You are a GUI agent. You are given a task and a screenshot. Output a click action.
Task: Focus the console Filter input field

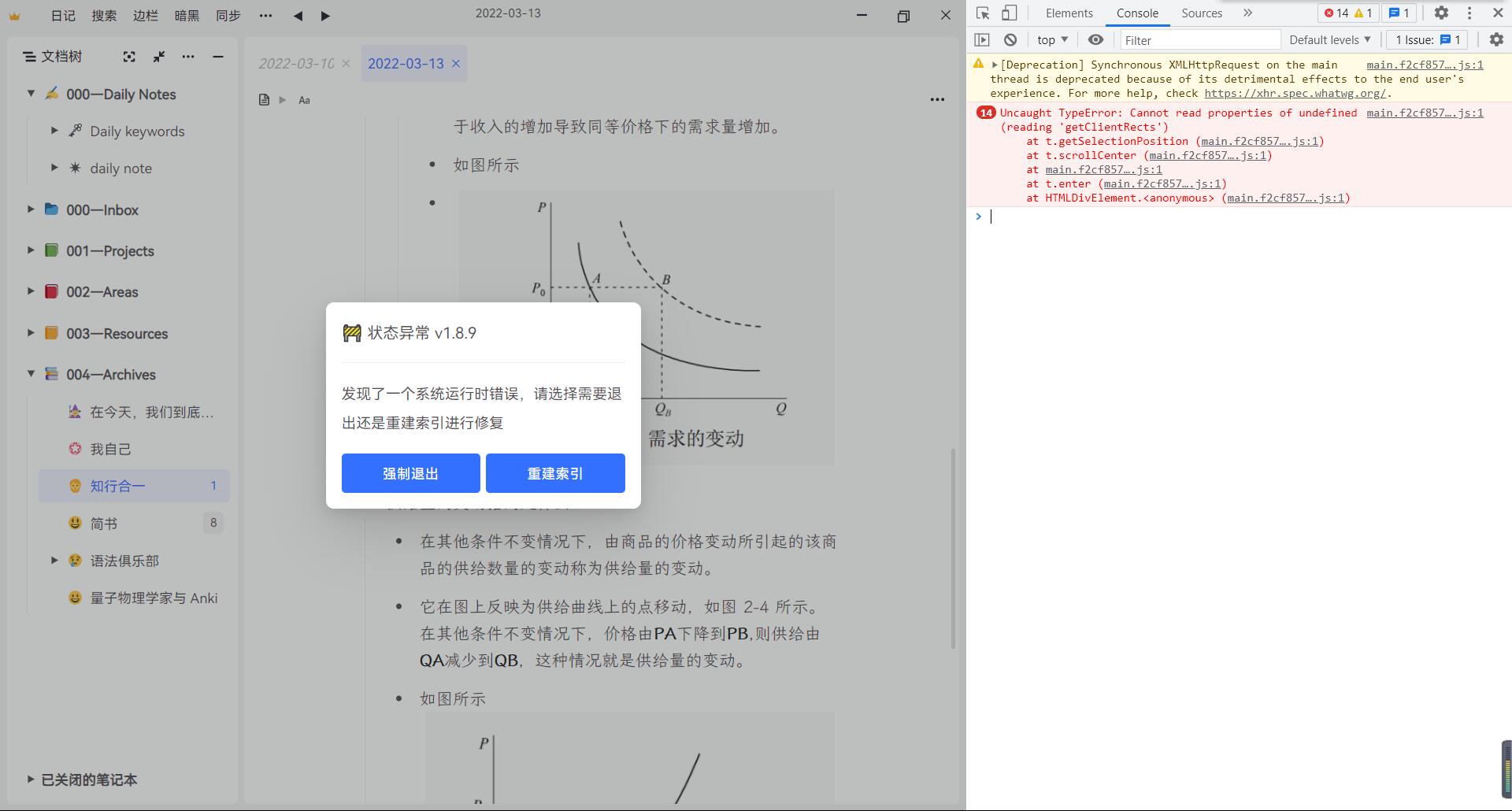[x=1199, y=39]
